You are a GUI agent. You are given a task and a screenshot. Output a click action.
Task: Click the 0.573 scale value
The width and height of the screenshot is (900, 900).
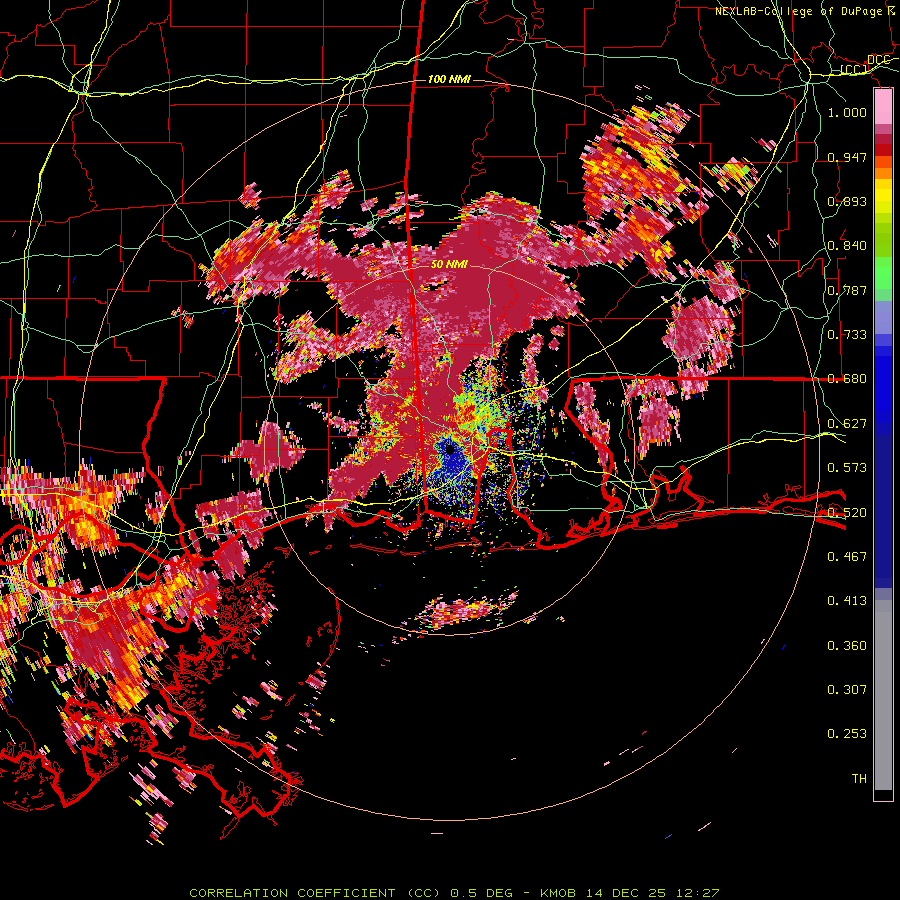(x=847, y=468)
